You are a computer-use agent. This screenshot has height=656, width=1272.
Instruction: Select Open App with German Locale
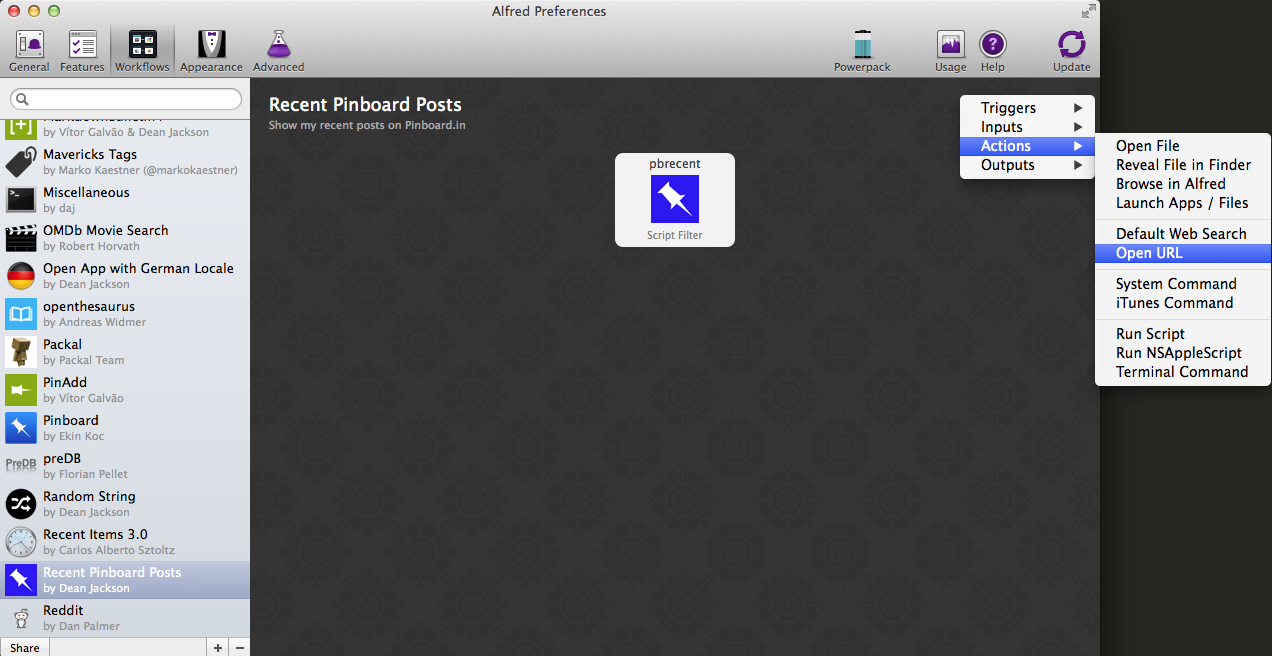pyautogui.click(x=125, y=276)
